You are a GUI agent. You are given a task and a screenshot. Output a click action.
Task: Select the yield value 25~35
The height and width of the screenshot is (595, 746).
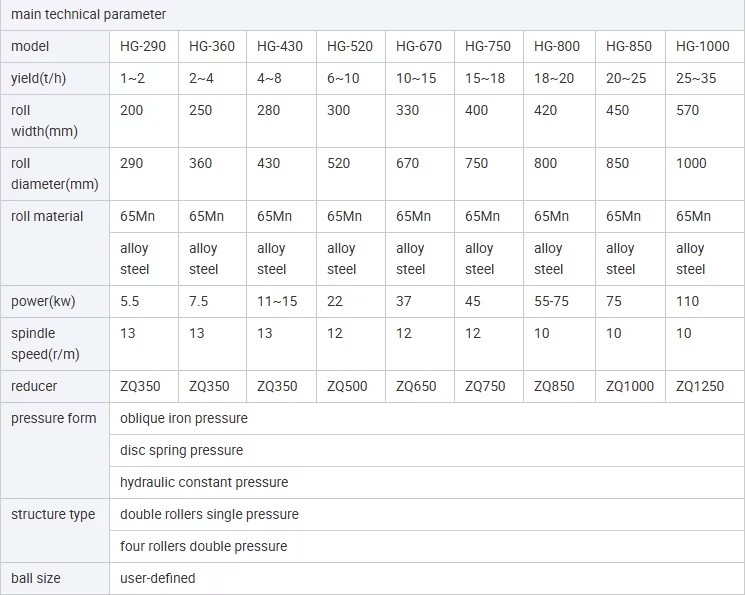point(696,78)
